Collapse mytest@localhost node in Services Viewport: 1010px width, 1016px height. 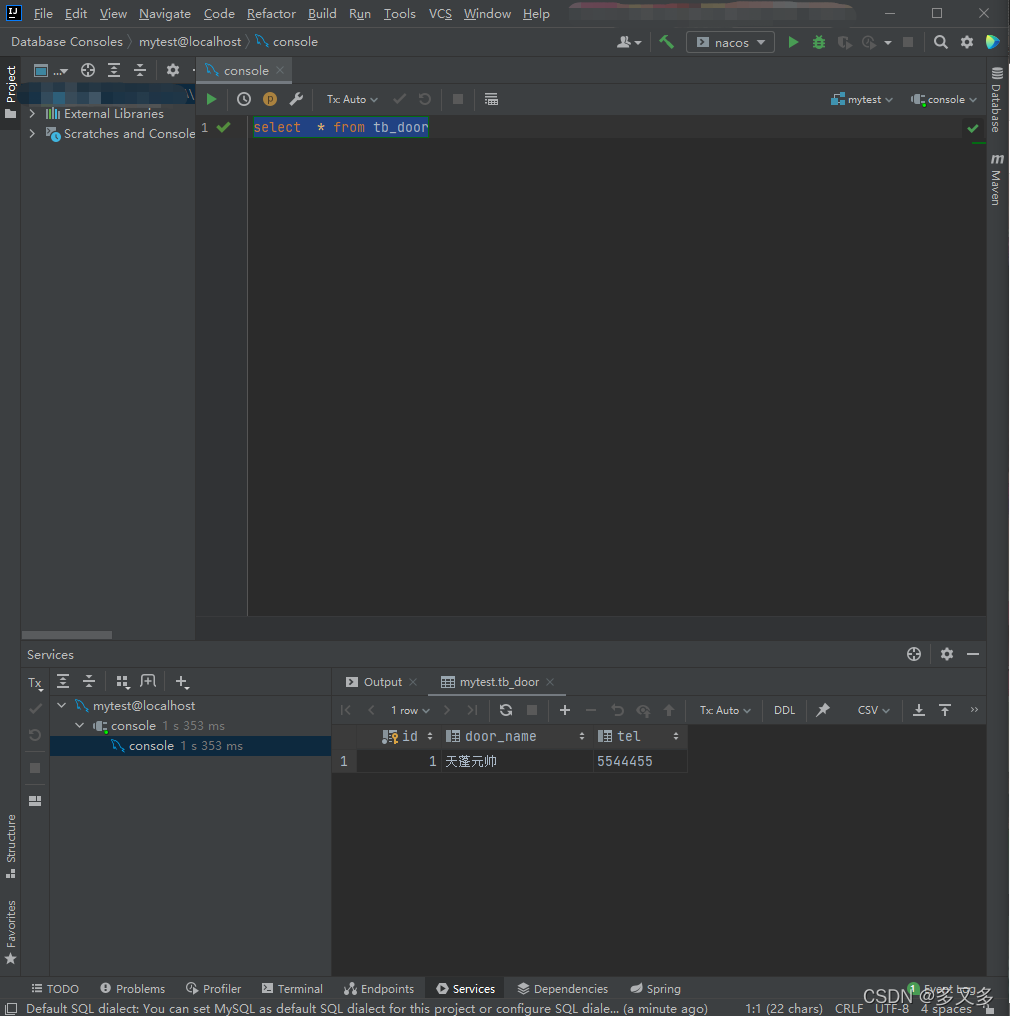pyautogui.click(x=62, y=705)
